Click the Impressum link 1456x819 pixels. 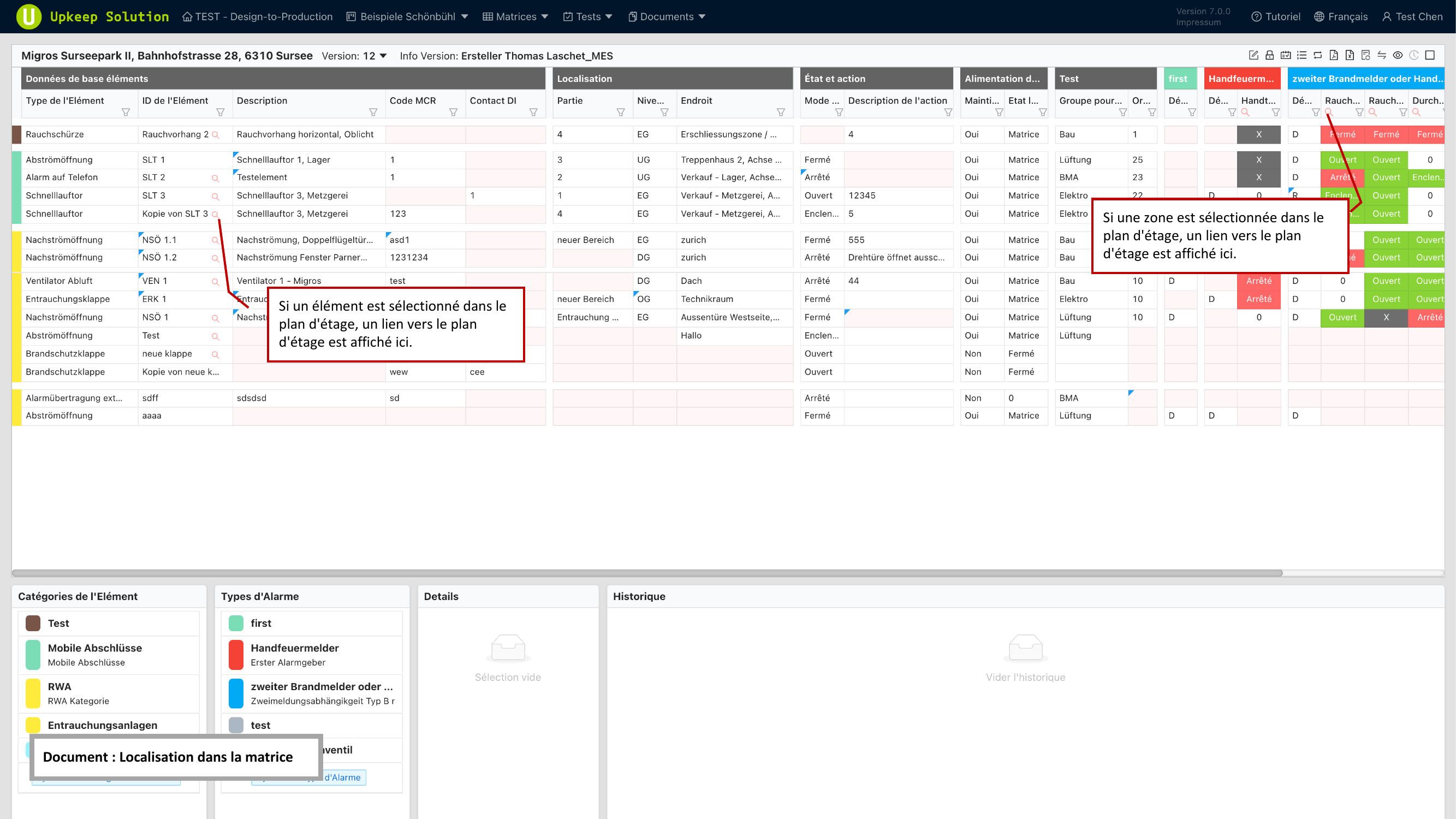pos(1198,22)
